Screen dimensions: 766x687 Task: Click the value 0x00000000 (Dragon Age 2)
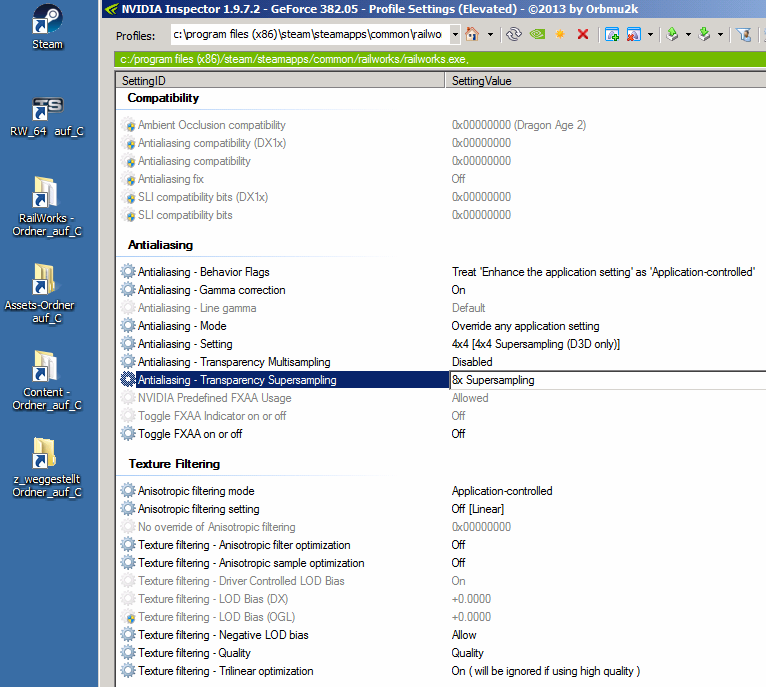pos(519,125)
